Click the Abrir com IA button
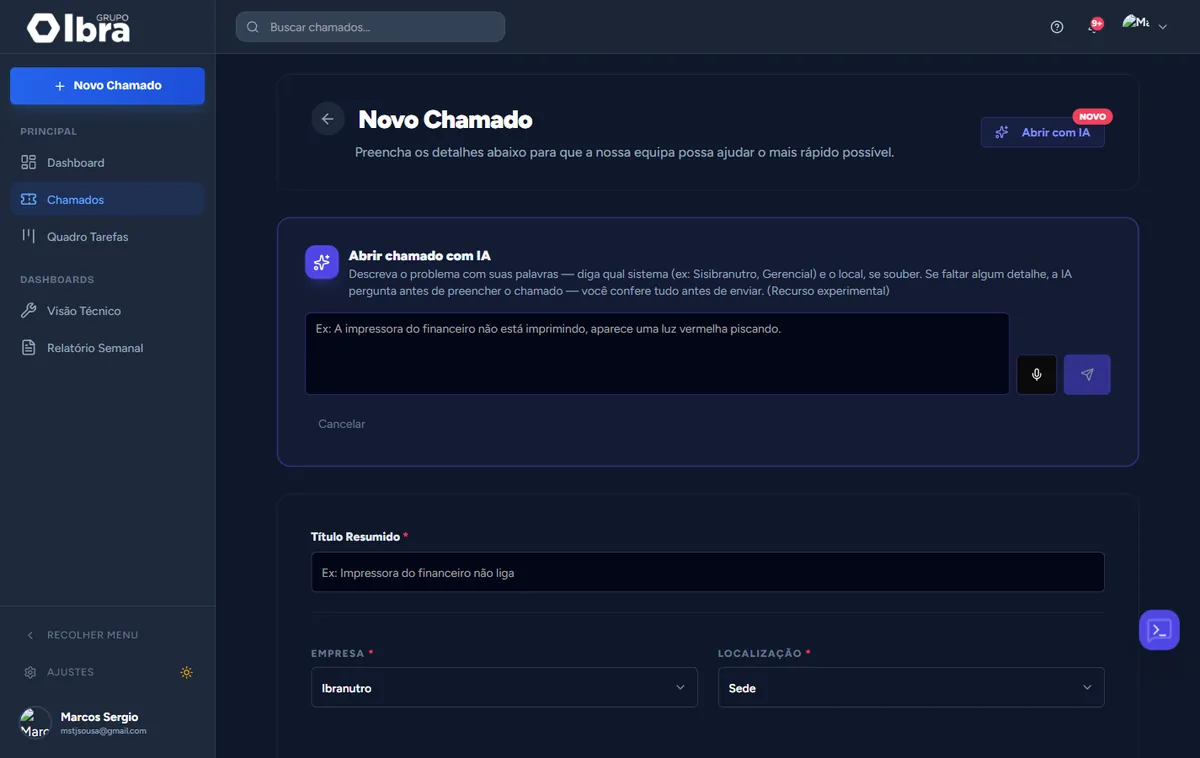Viewport: 1200px width, 758px height. 1043,133
